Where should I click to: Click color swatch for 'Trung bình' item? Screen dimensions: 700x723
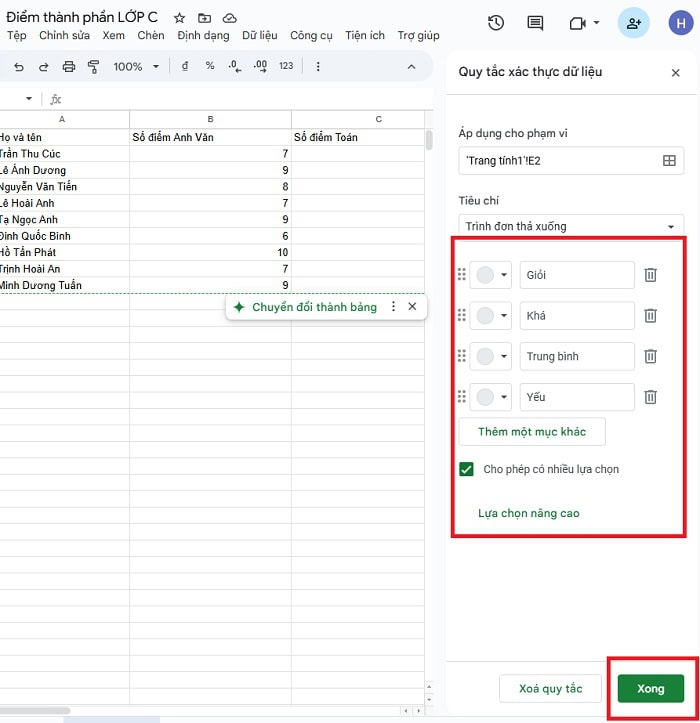pos(485,357)
